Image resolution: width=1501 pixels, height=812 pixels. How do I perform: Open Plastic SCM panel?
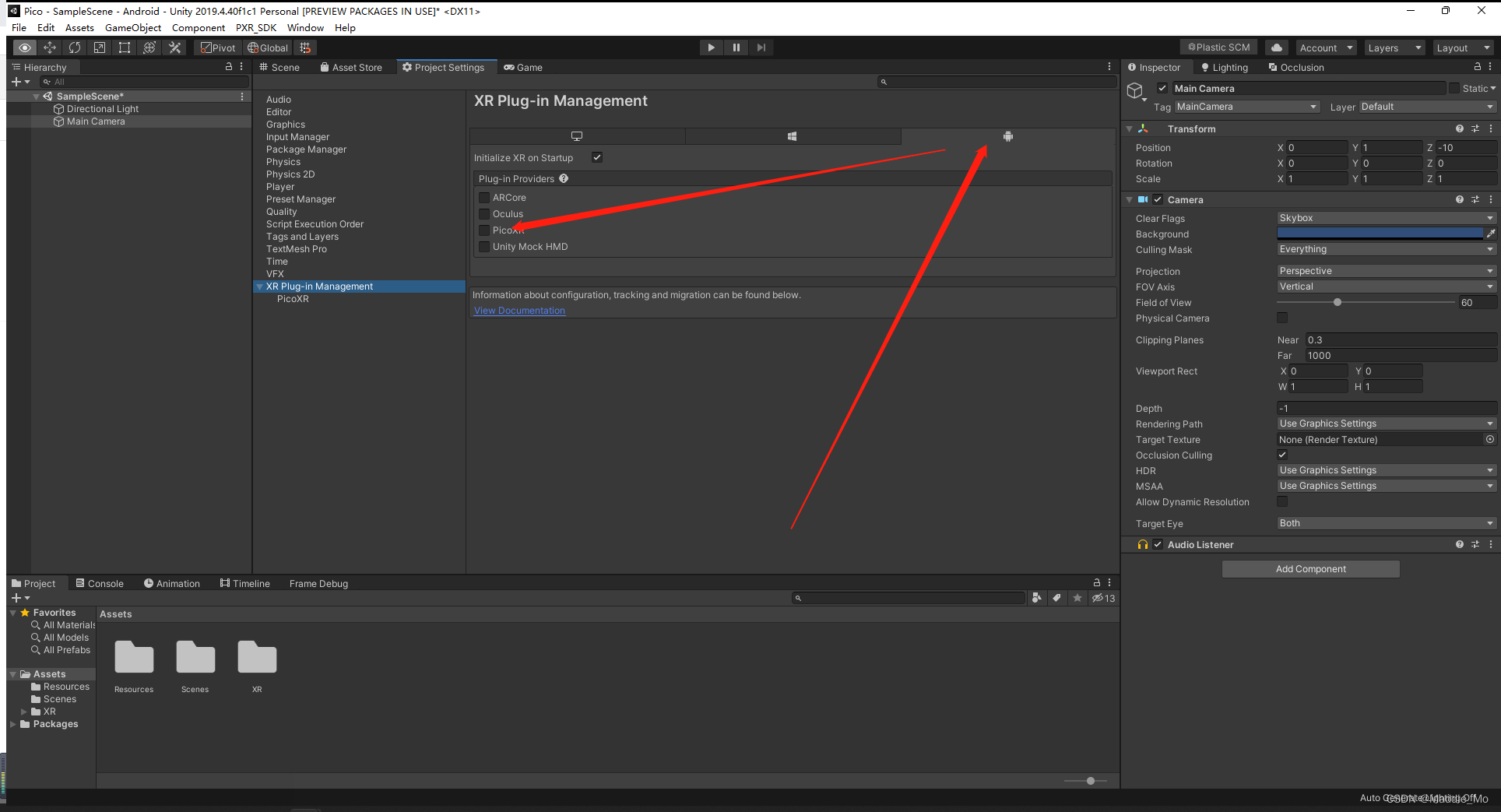(x=1219, y=47)
